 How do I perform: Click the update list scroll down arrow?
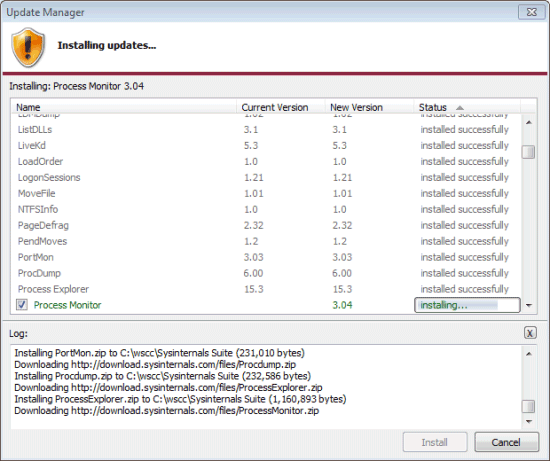529,306
